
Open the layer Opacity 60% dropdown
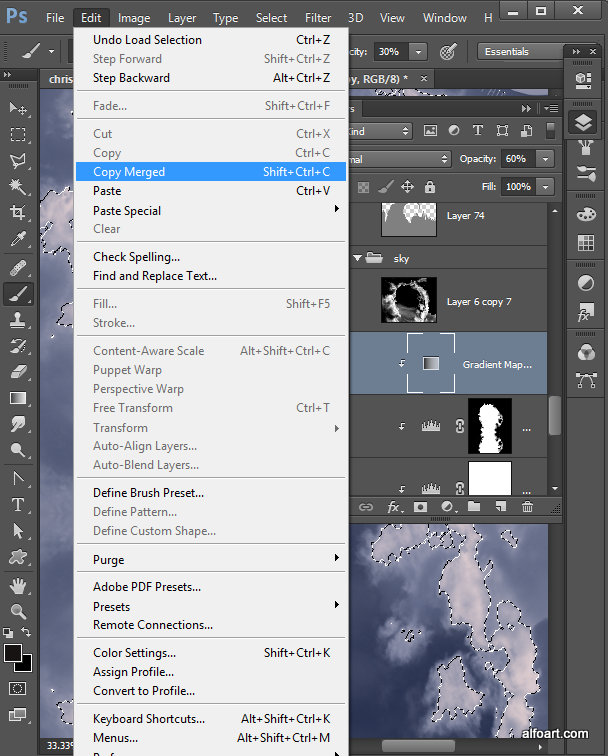(x=545, y=159)
